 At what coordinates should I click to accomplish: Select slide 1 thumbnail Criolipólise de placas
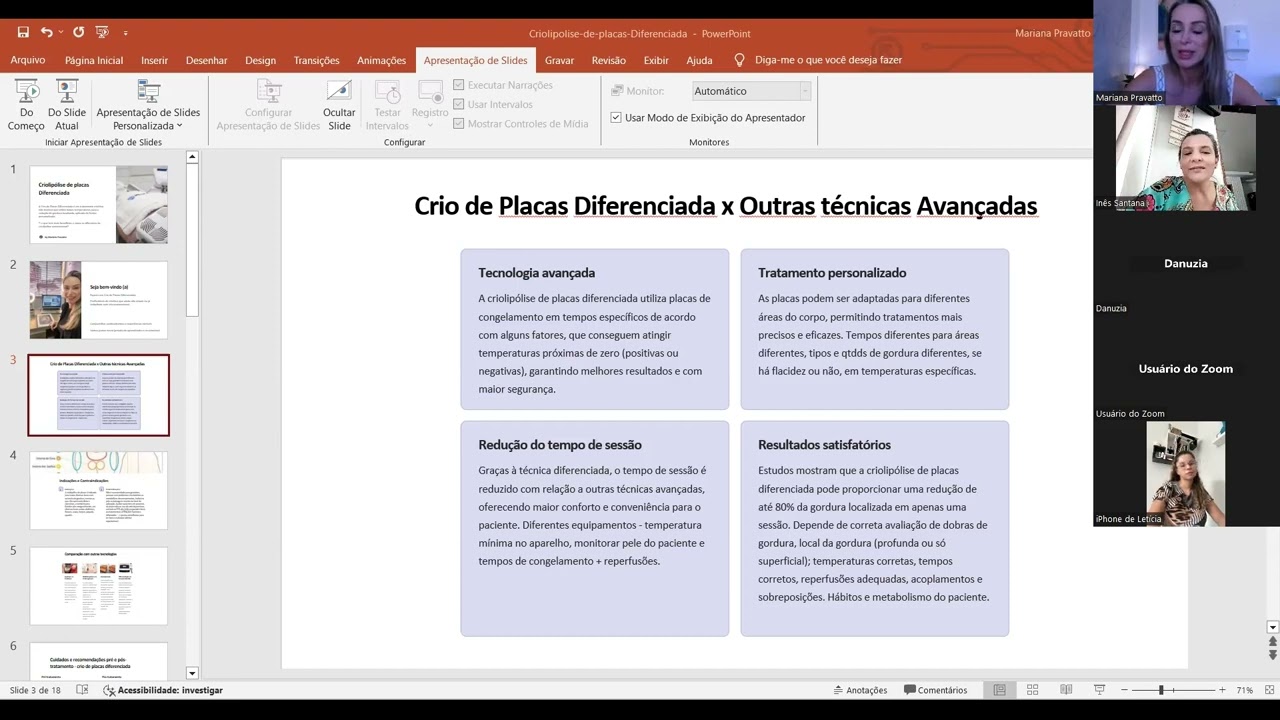[x=99, y=205]
